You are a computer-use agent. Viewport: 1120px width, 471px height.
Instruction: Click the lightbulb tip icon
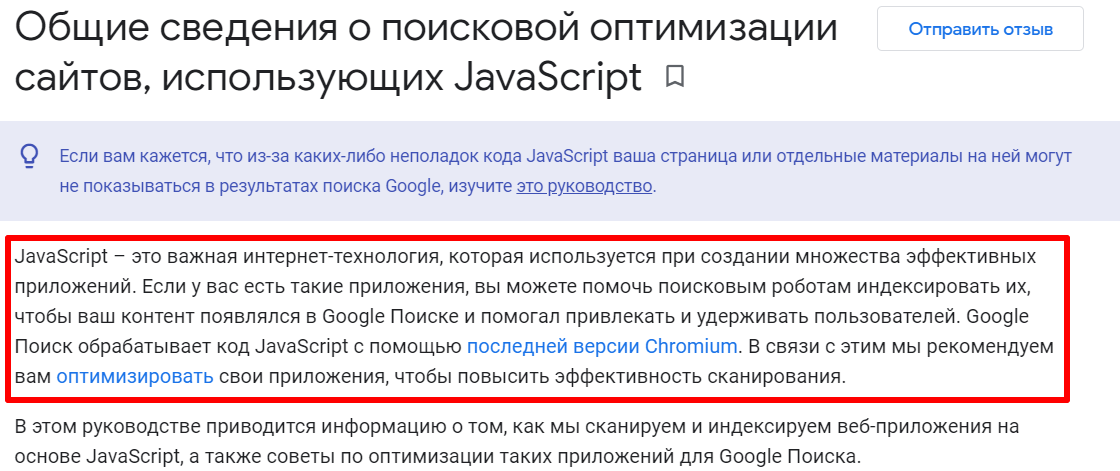point(30,156)
